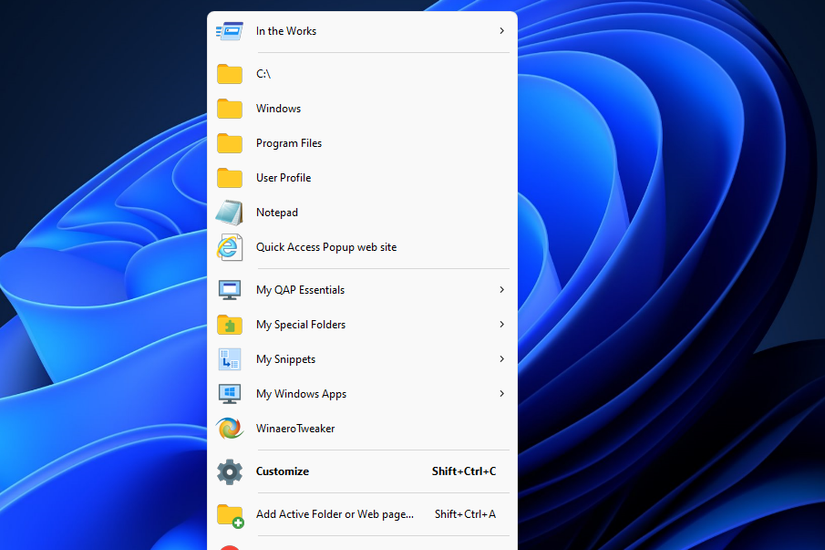Screen dimensions: 825x550
Task: Open the My QAP Essentials entry
Action: click(362, 290)
